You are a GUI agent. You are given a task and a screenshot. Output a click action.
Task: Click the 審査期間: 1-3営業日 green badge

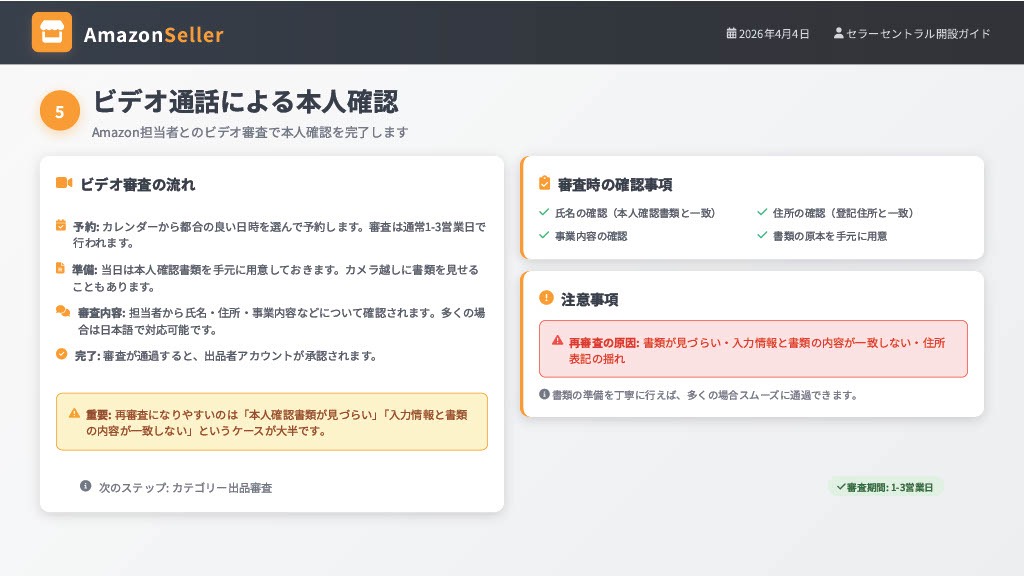click(x=885, y=487)
